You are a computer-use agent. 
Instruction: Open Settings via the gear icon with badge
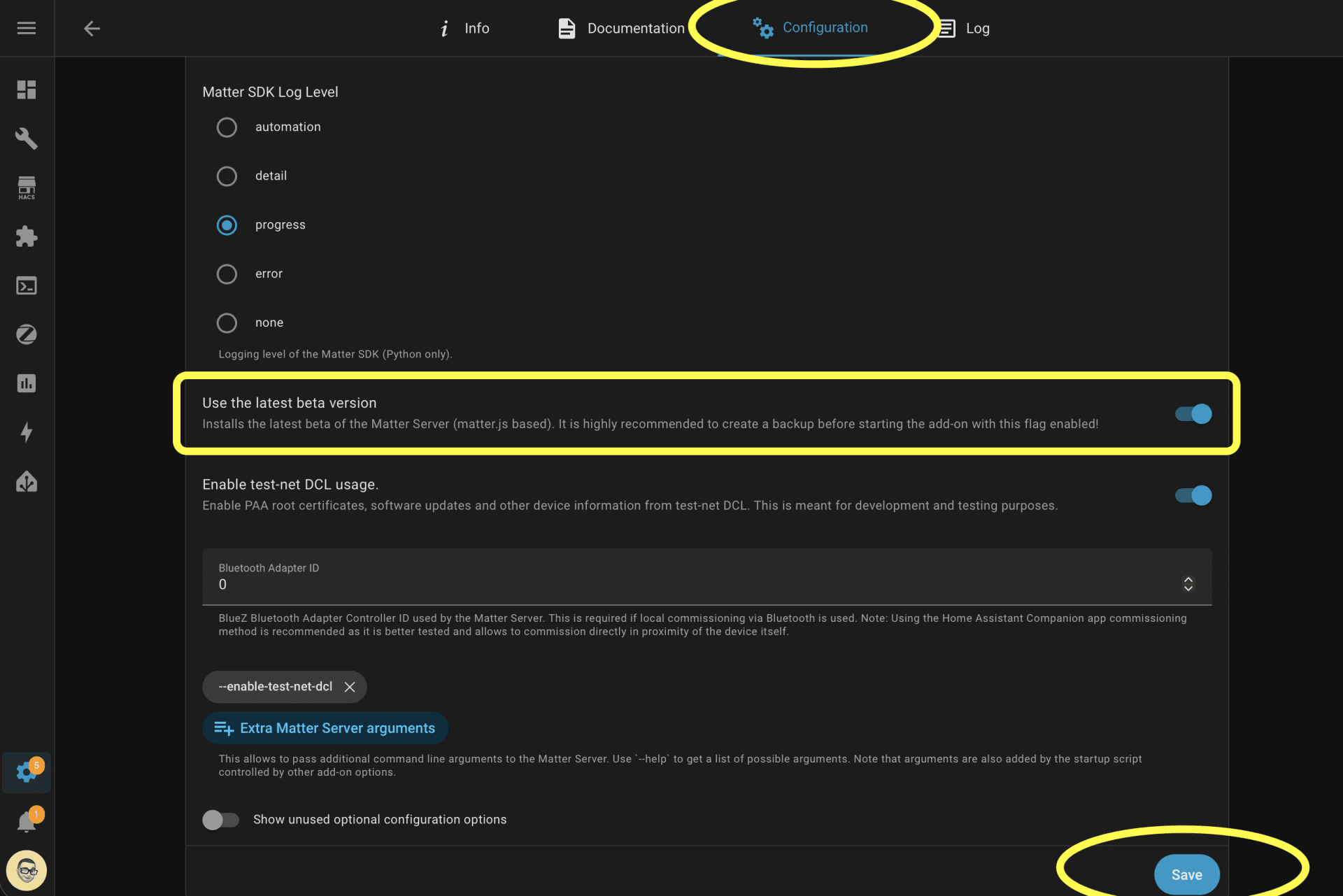point(26,772)
